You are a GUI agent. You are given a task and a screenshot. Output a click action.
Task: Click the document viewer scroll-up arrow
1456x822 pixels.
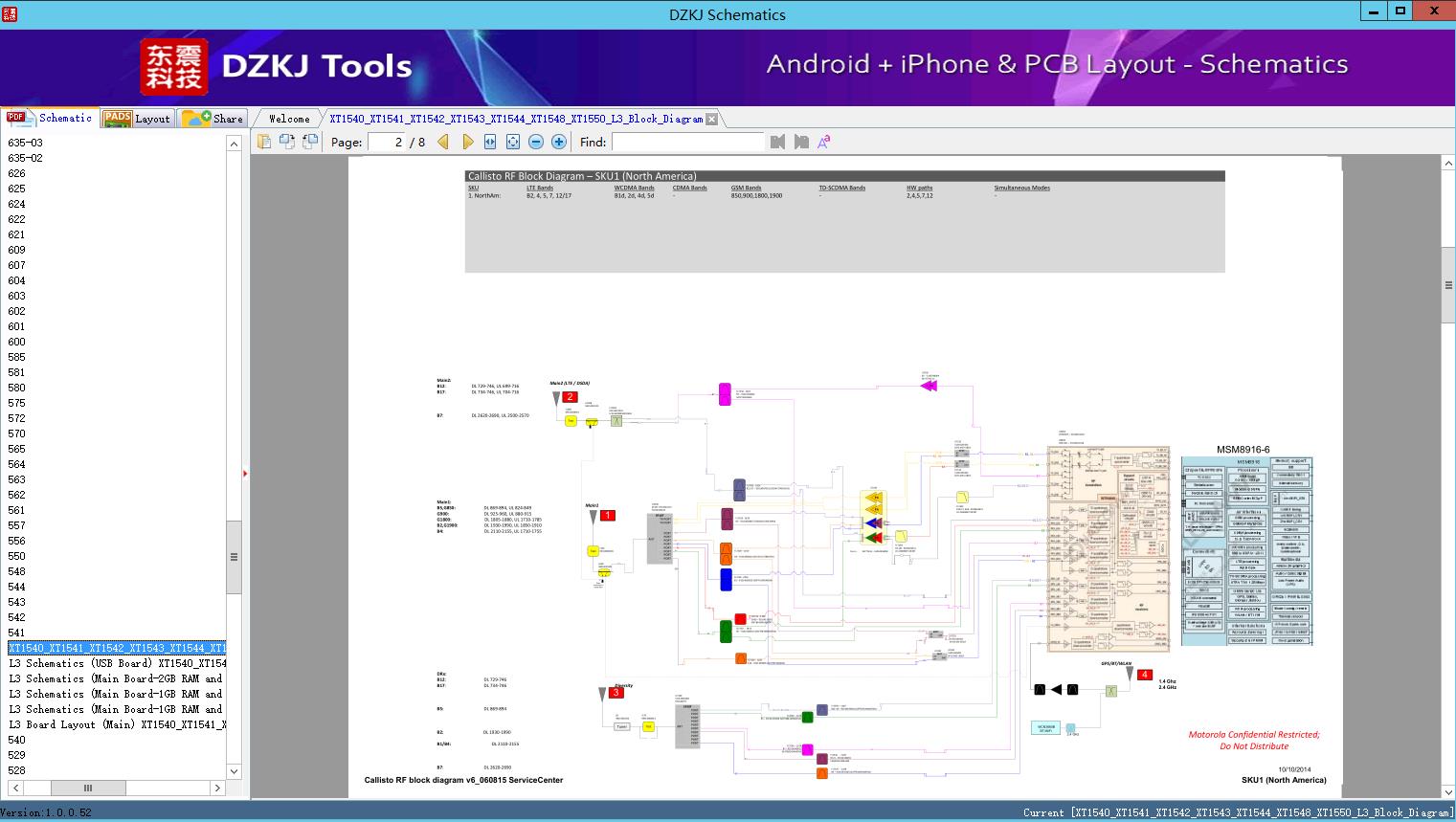click(1448, 164)
